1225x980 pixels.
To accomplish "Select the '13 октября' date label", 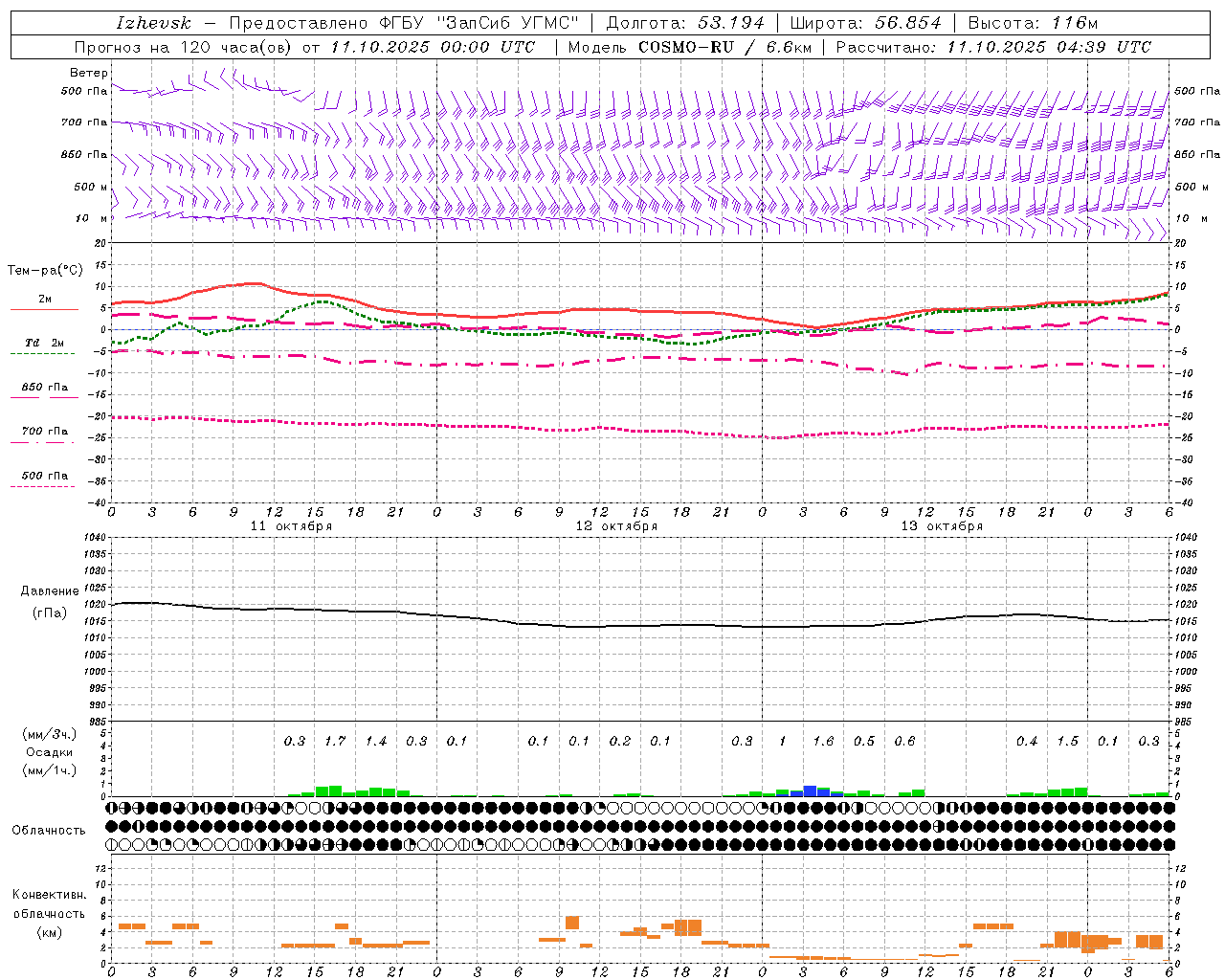I will (x=942, y=526).
